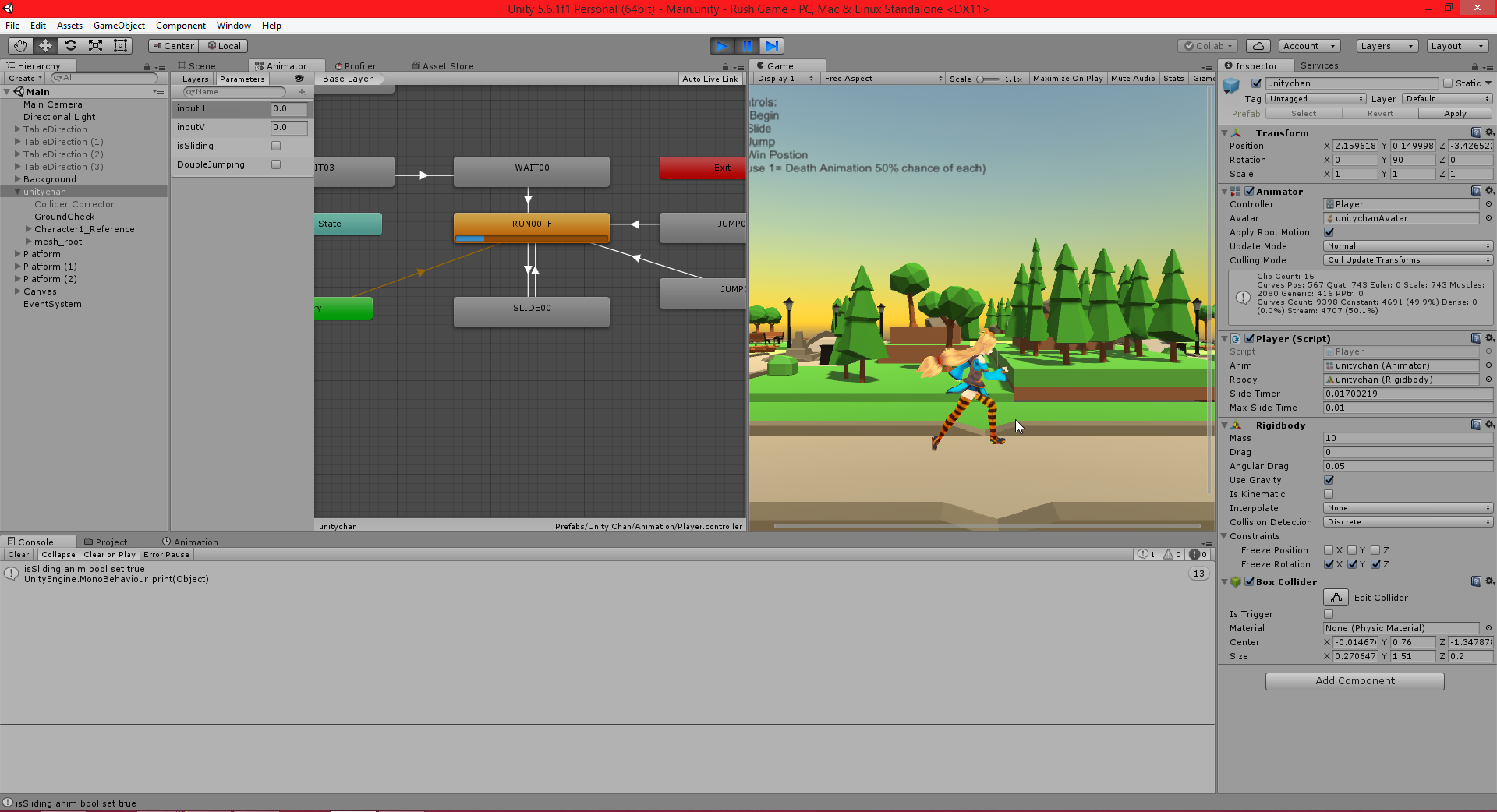Click the Pause button
The image size is (1497, 812).
(x=747, y=46)
